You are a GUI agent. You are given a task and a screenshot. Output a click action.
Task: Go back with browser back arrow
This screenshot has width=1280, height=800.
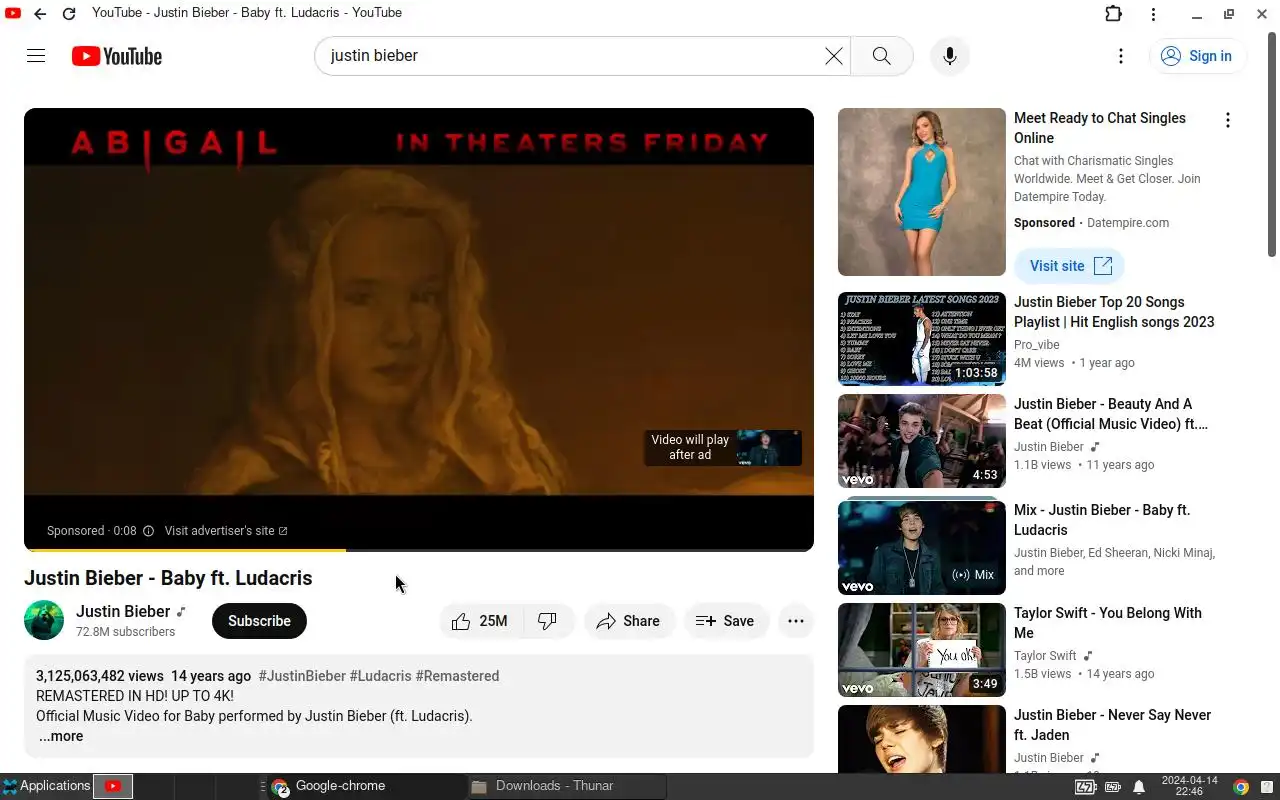(x=40, y=14)
